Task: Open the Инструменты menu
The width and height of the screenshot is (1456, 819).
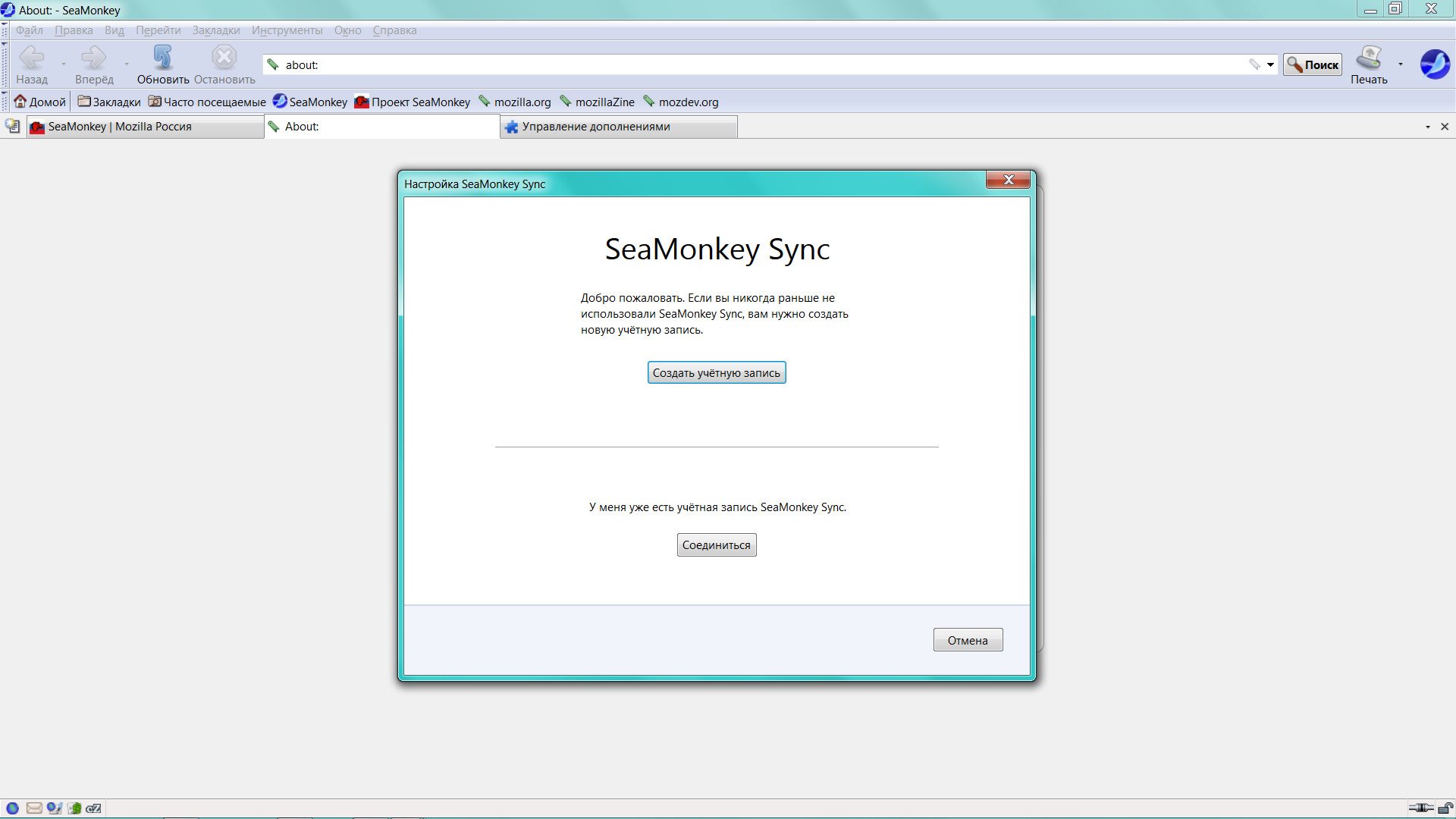Action: point(287,30)
